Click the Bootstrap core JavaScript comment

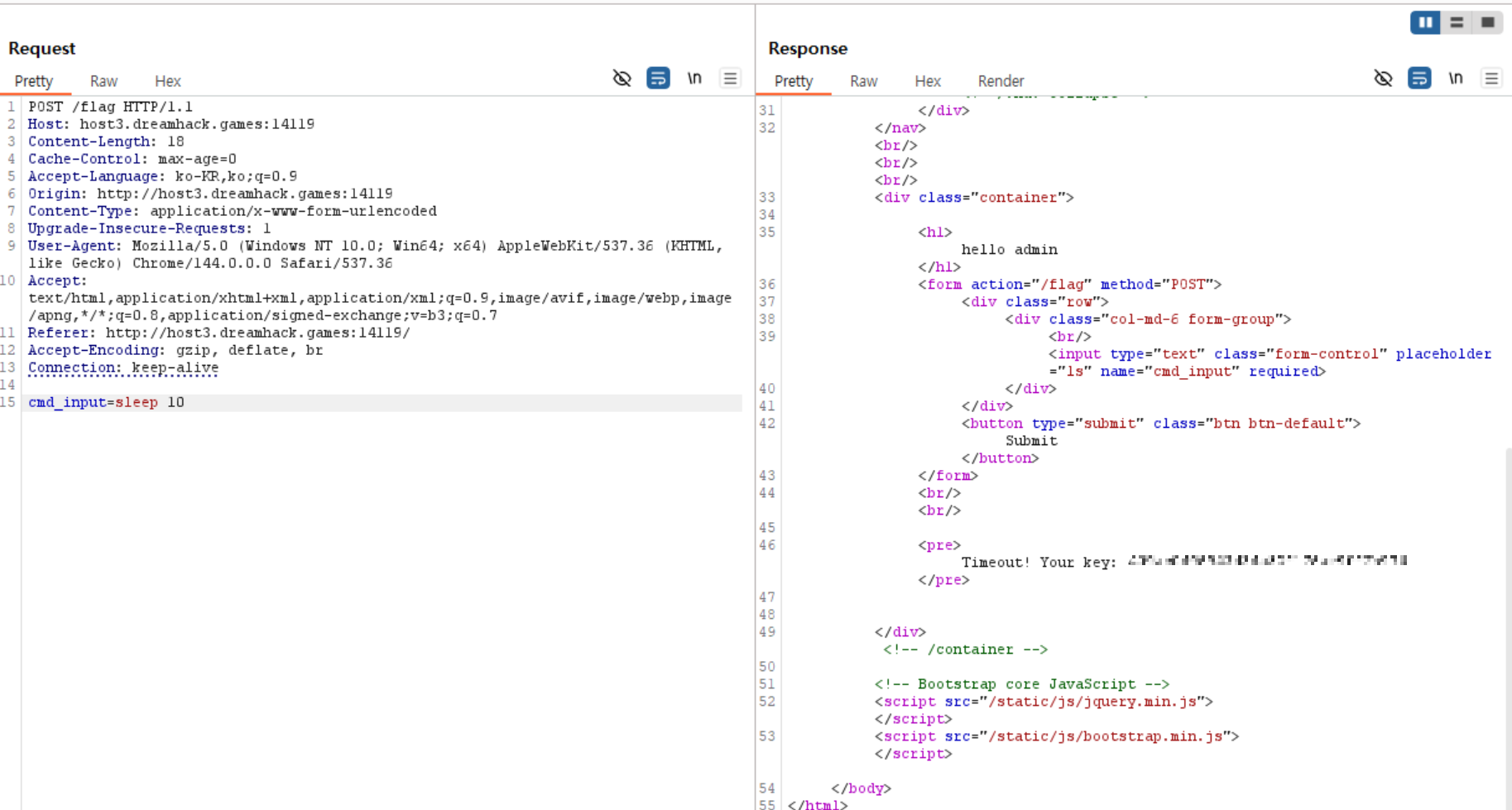(x=1022, y=684)
